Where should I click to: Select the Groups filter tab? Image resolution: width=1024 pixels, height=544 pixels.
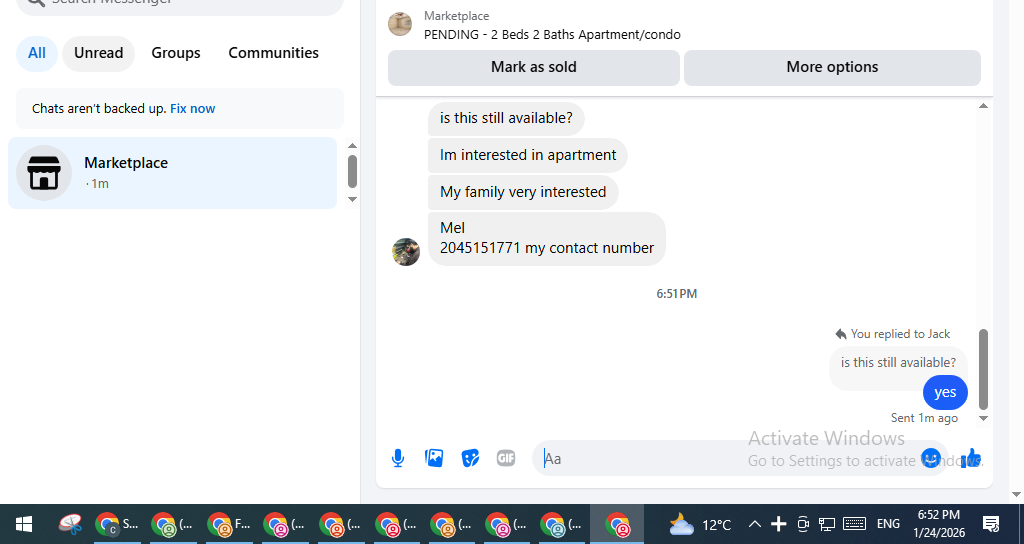coord(176,53)
